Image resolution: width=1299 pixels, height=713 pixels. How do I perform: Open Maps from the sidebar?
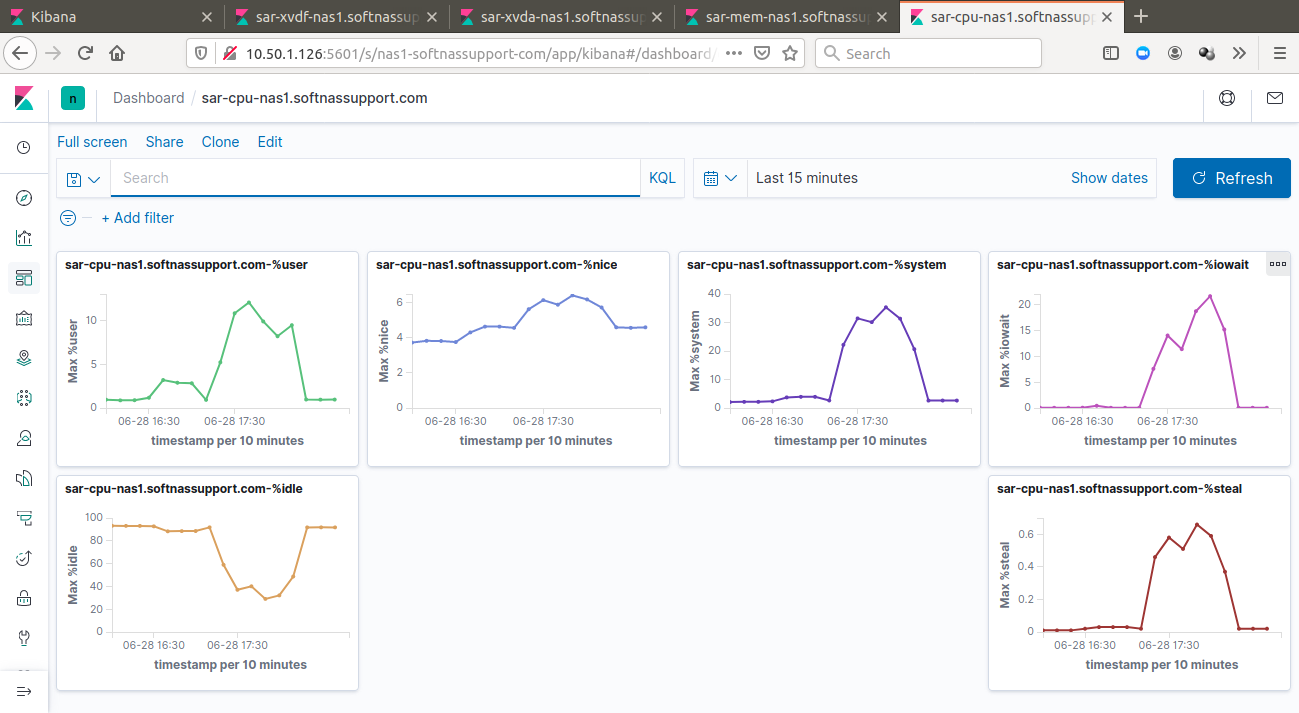click(x=24, y=358)
